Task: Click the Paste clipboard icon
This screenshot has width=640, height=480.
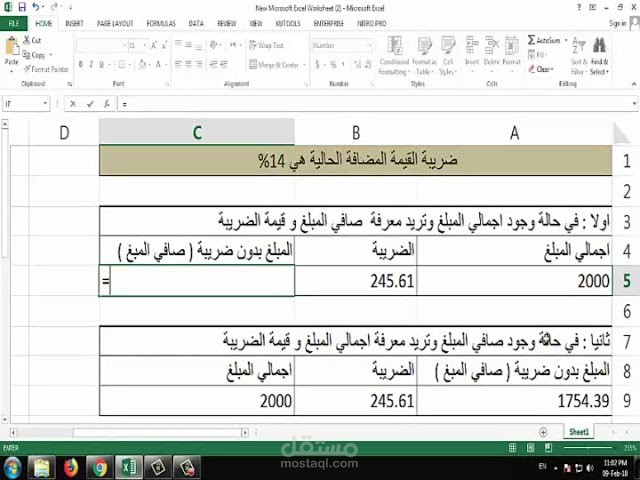Action: click(11, 46)
